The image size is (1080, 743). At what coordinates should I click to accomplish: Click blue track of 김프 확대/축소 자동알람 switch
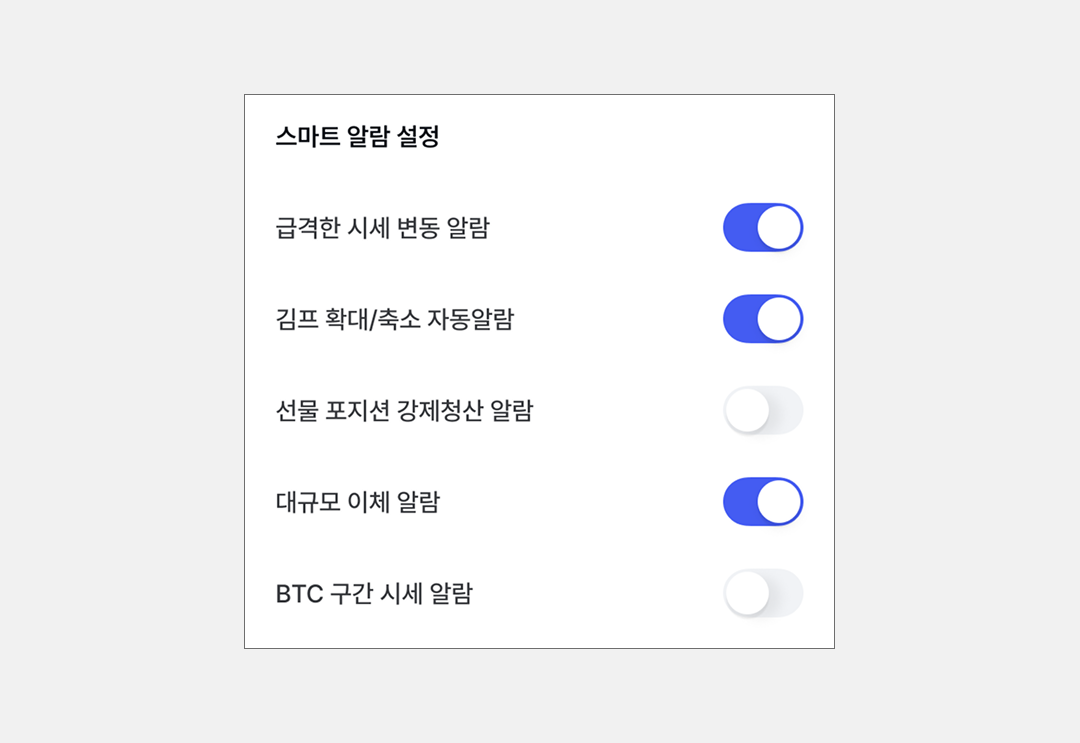(740, 319)
